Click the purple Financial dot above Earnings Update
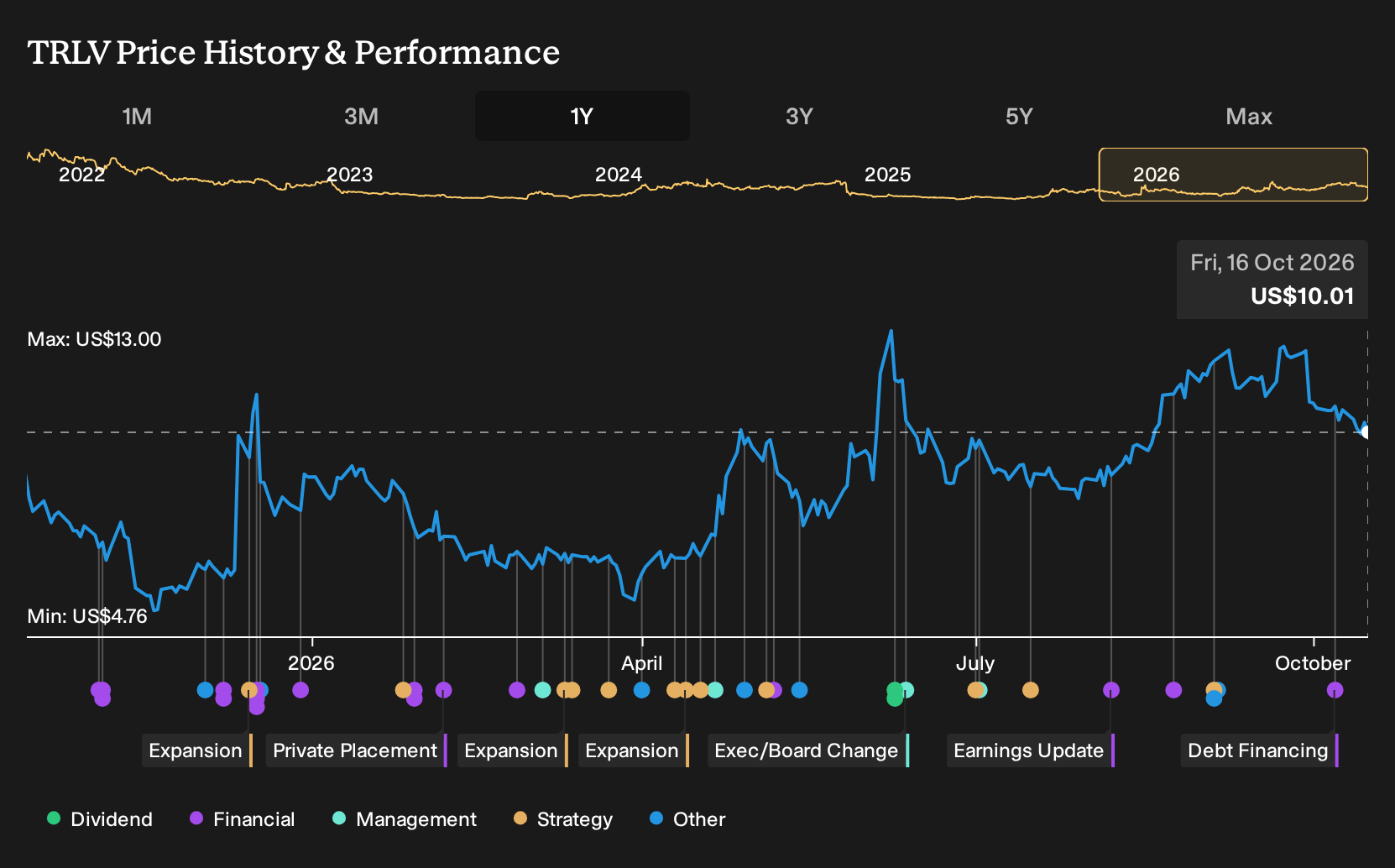The height and width of the screenshot is (868, 1395). (x=1110, y=690)
